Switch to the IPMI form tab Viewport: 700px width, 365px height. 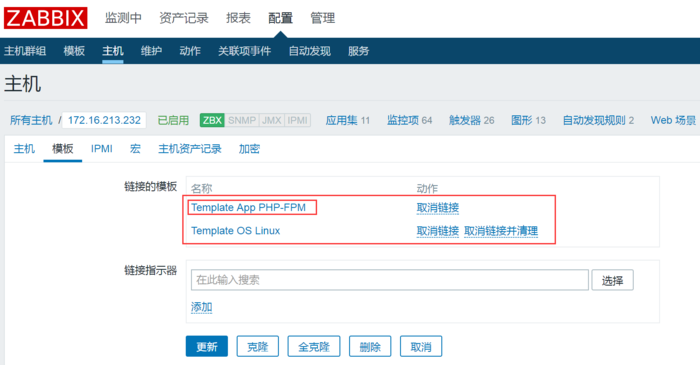coord(102,149)
